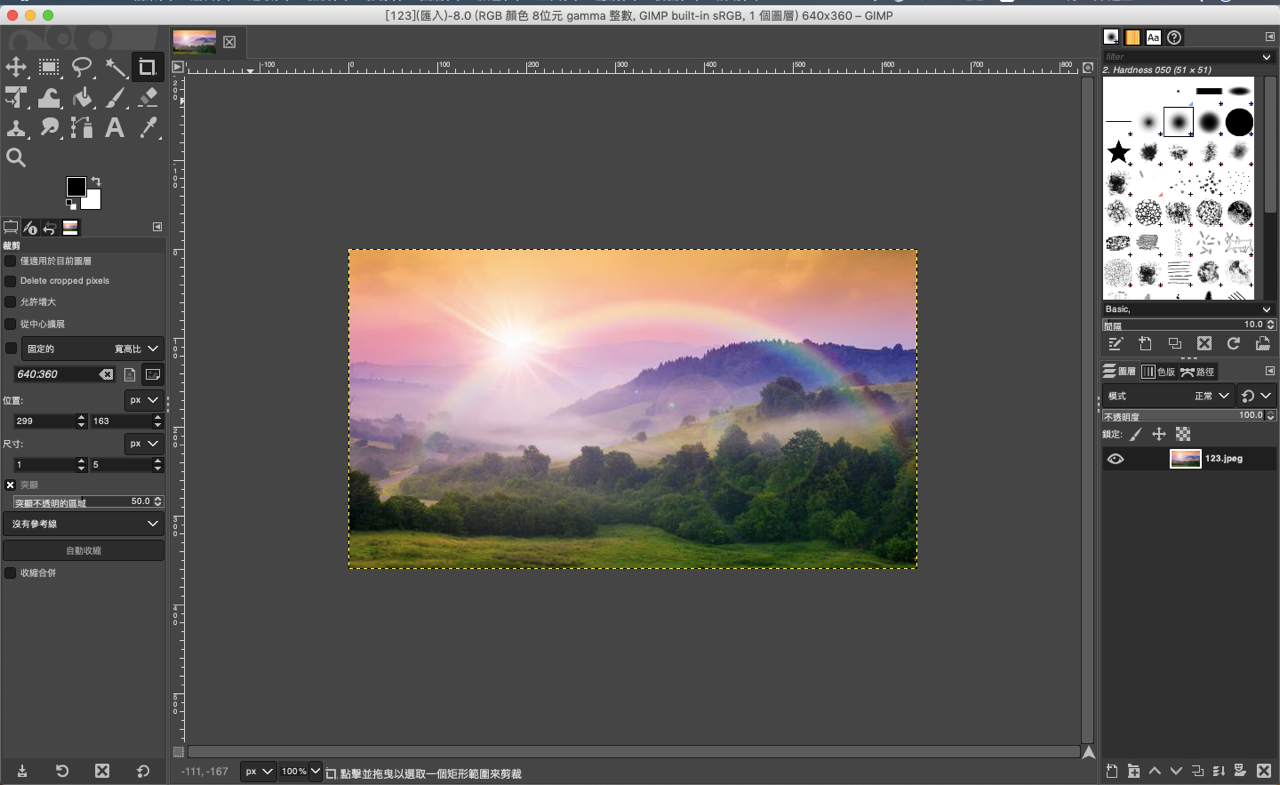Select the Rectangle Select tool
Image resolution: width=1280 pixels, height=785 pixels.
[x=49, y=67]
